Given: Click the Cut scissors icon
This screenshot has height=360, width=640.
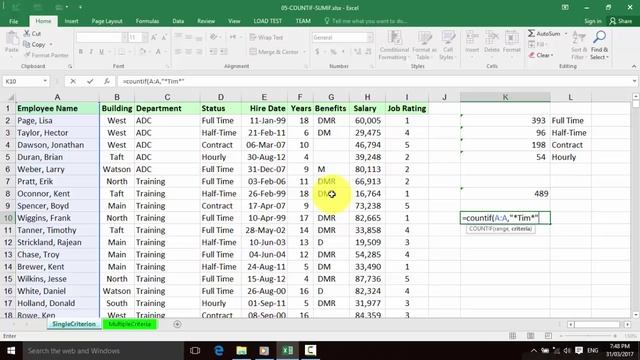Looking at the screenshot, I should [x=27, y=33].
